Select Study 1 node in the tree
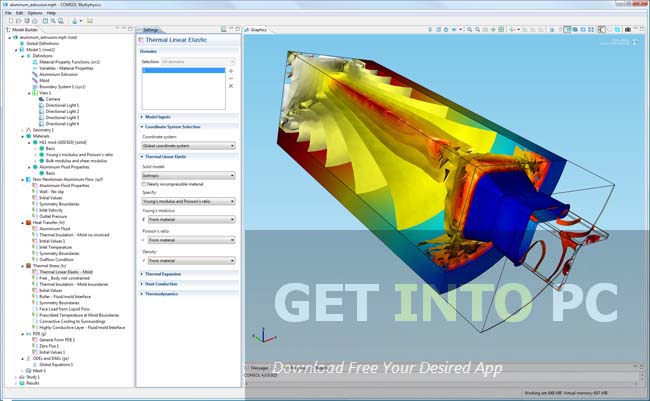 tap(33, 377)
